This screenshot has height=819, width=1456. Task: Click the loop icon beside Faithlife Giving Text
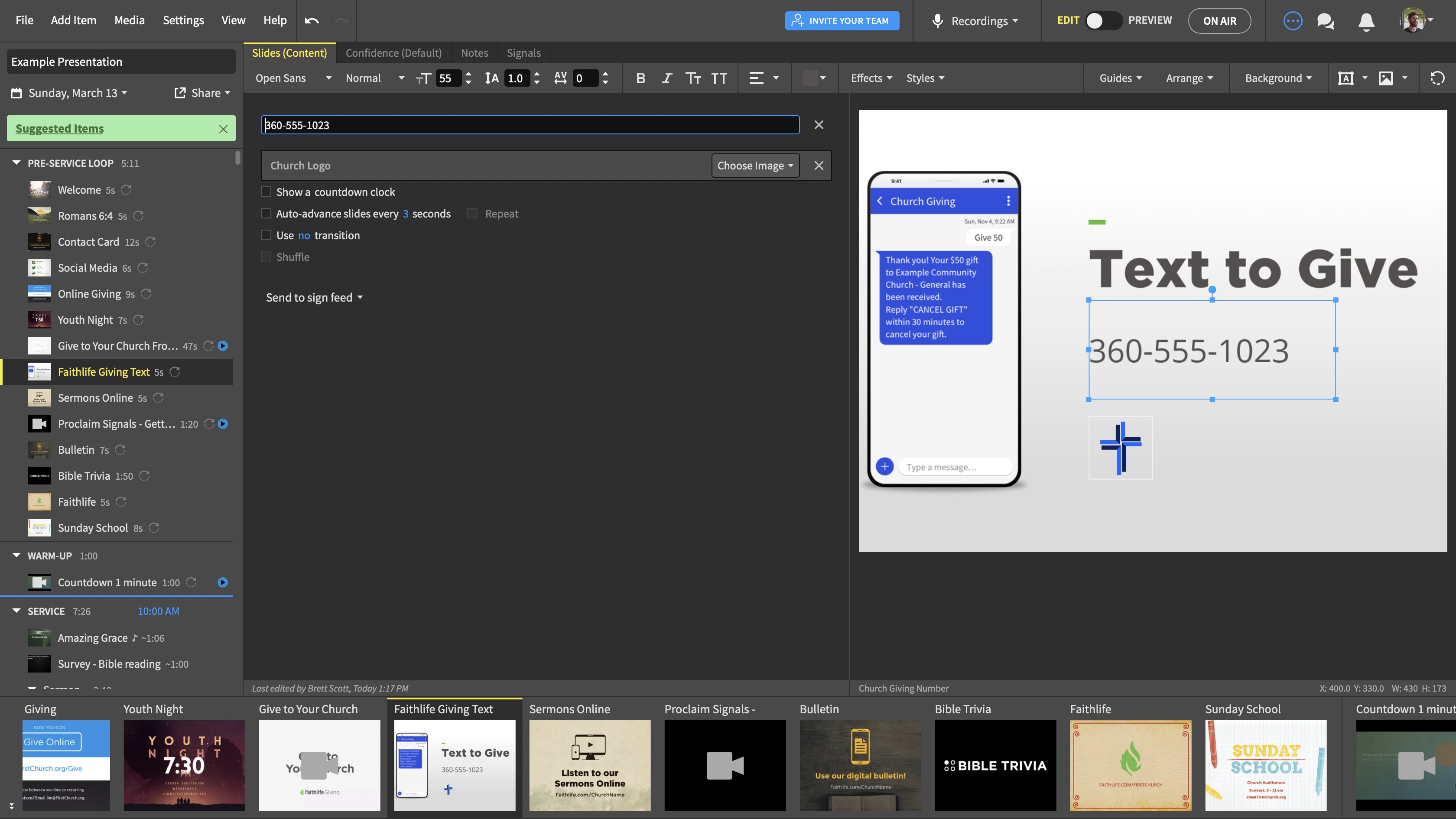click(x=175, y=372)
